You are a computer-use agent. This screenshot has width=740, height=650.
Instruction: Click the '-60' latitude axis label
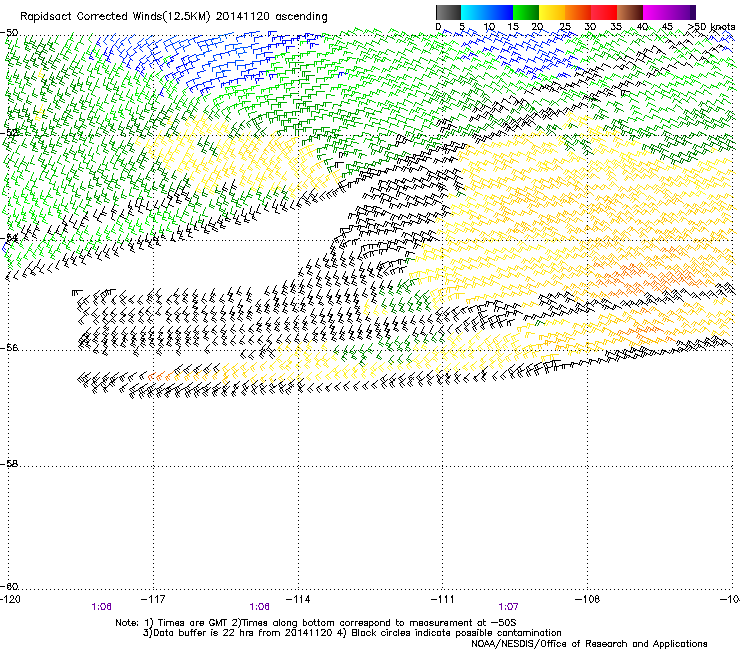pos(9,586)
